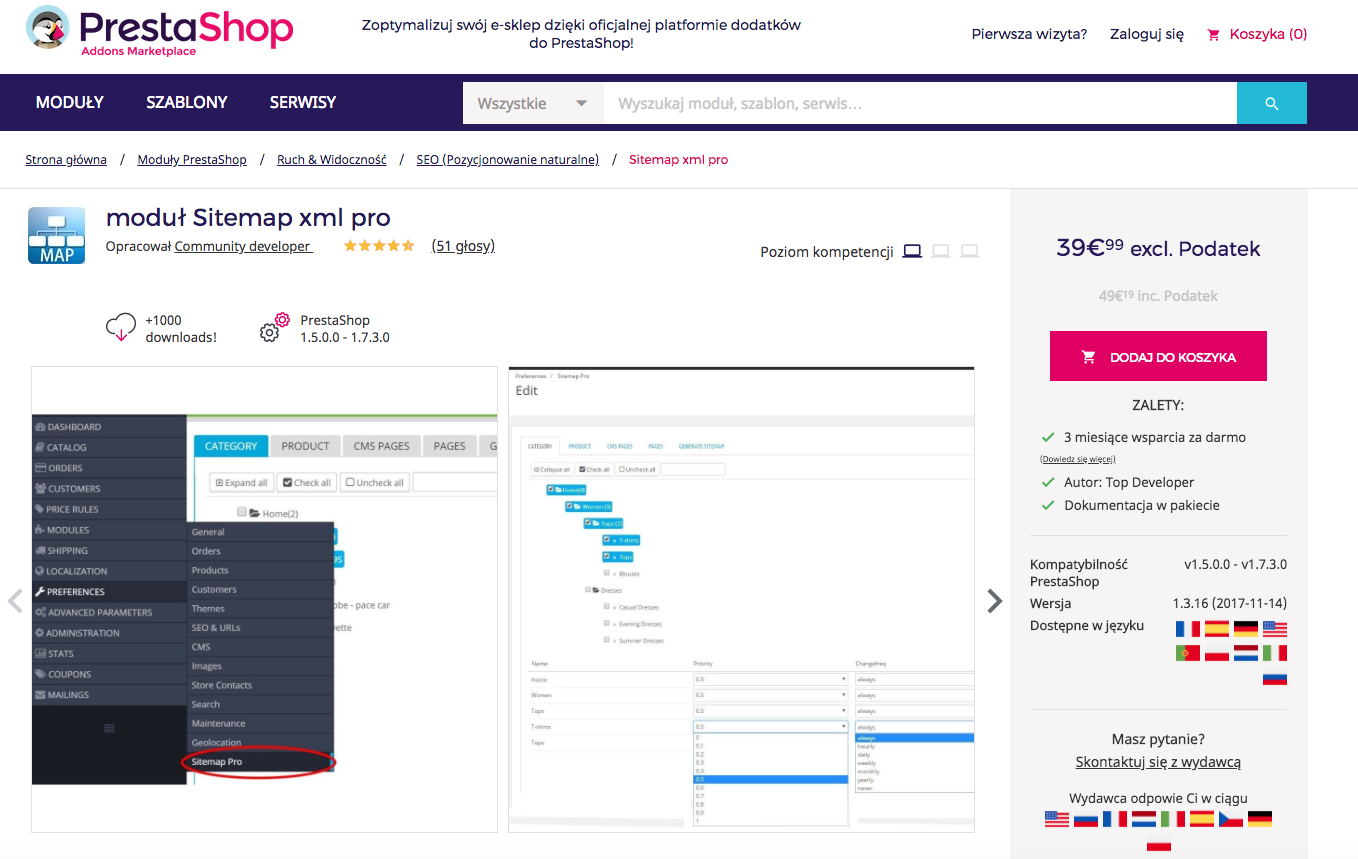Open the Wszystkie search category dropdown
Image resolution: width=1358 pixels, height=859 pixels.
[533, 103]
